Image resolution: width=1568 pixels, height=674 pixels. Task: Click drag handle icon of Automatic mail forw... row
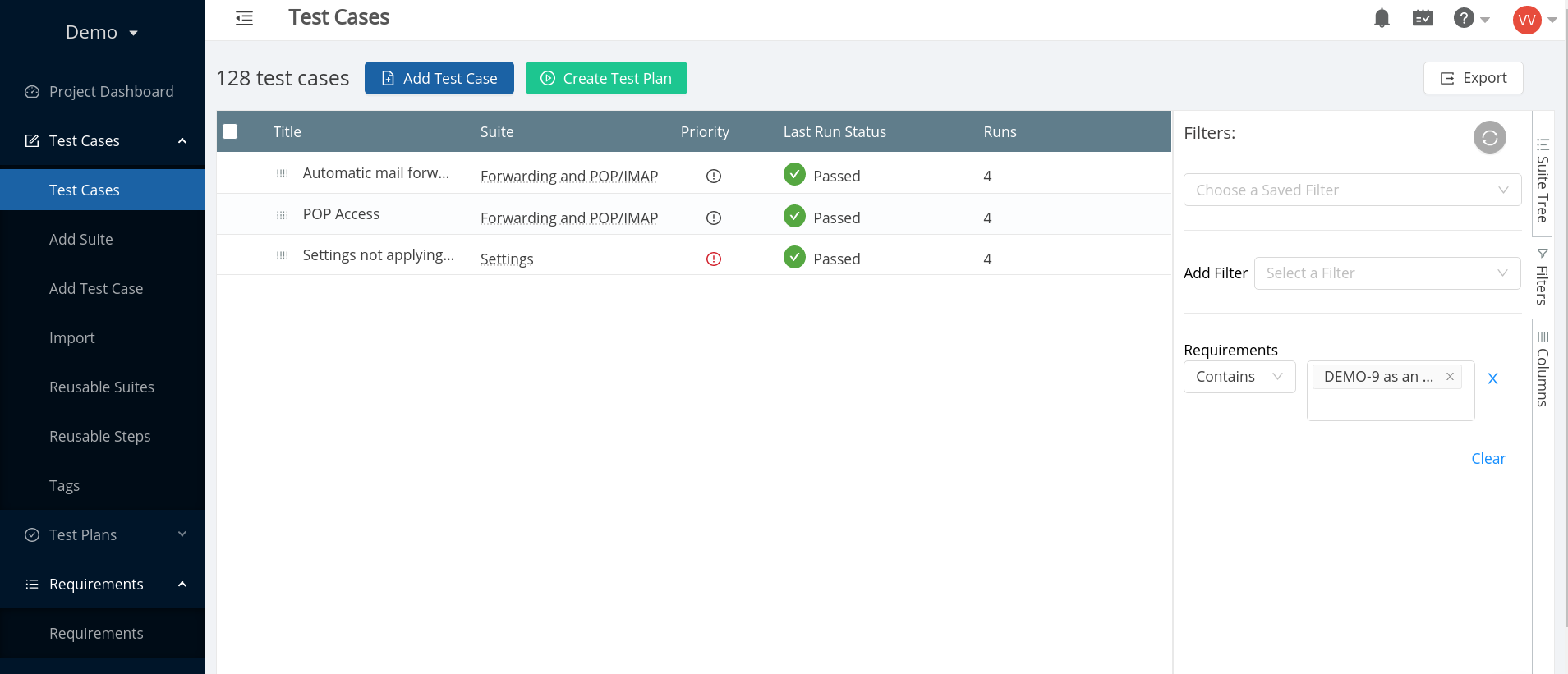tap(282, 173)
